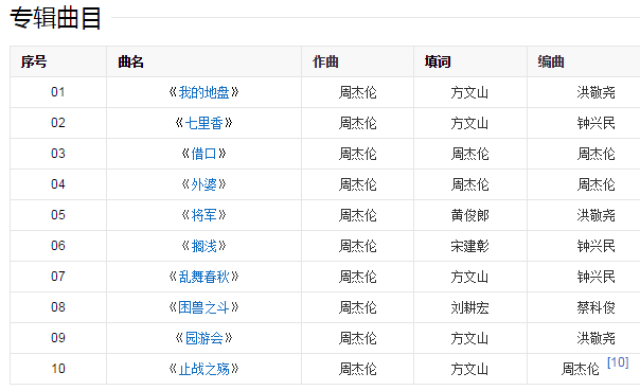The image size is (640, 390).
Task: Click lyricist 方文山 in row 10
Action: click(470, 369)
